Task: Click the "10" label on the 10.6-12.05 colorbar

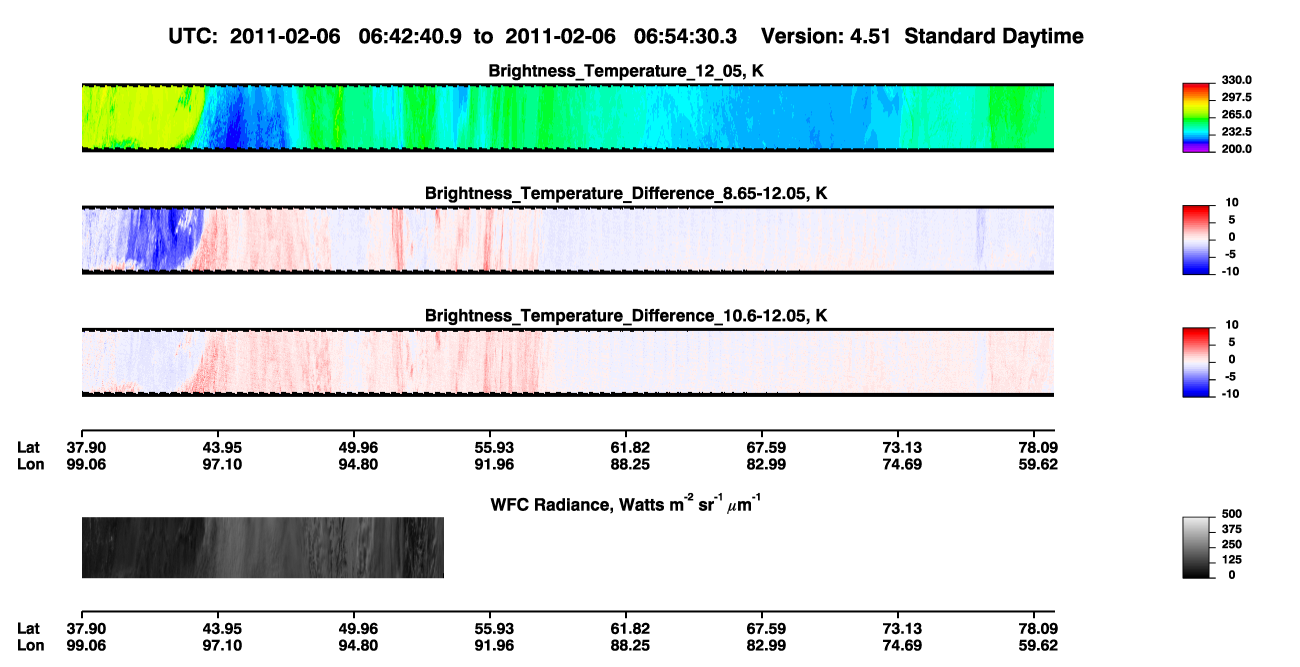Action: point(1232,326)
